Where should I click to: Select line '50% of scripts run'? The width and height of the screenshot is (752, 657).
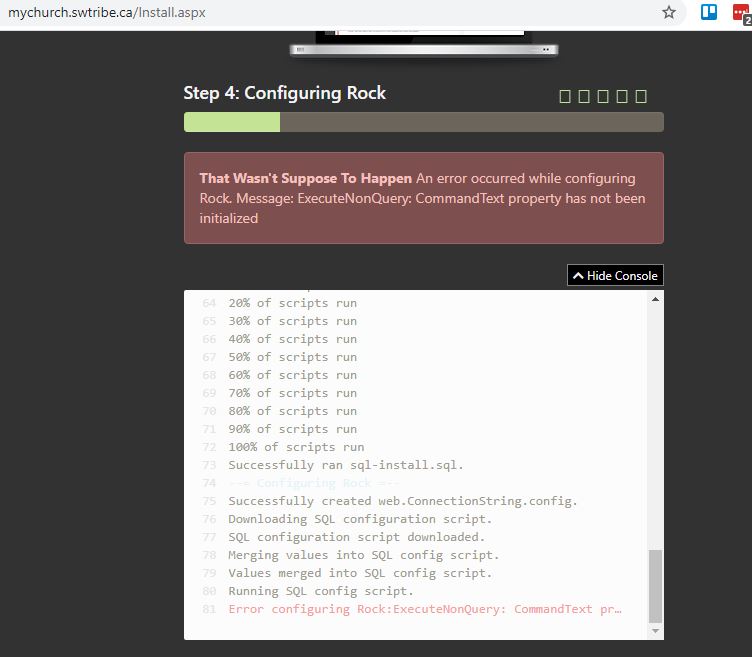click(293, 357)
